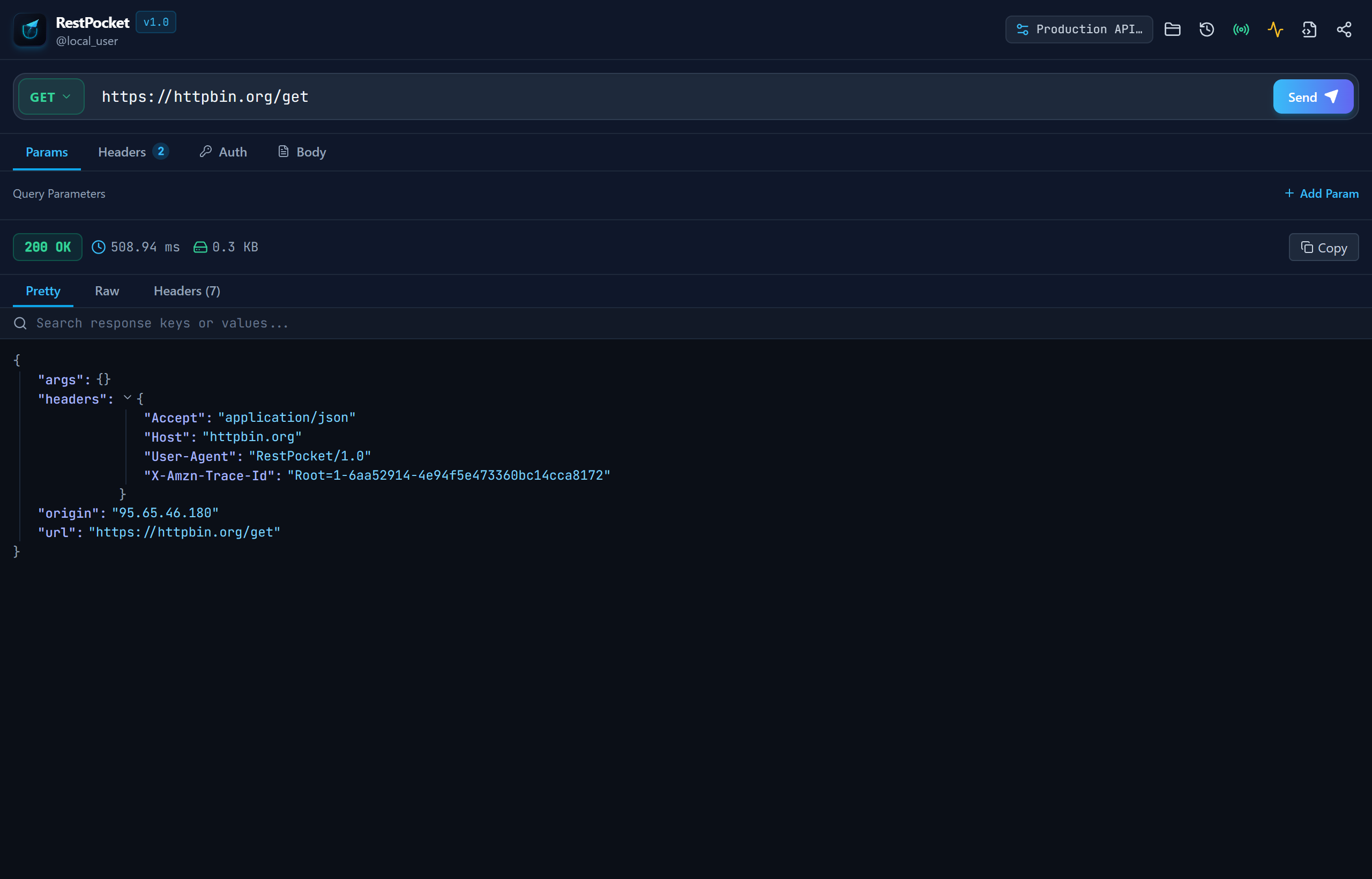Click the yellow activity pulse icon
Image resolution: width=1372 pixels, height=879 pixels.
1275,29
